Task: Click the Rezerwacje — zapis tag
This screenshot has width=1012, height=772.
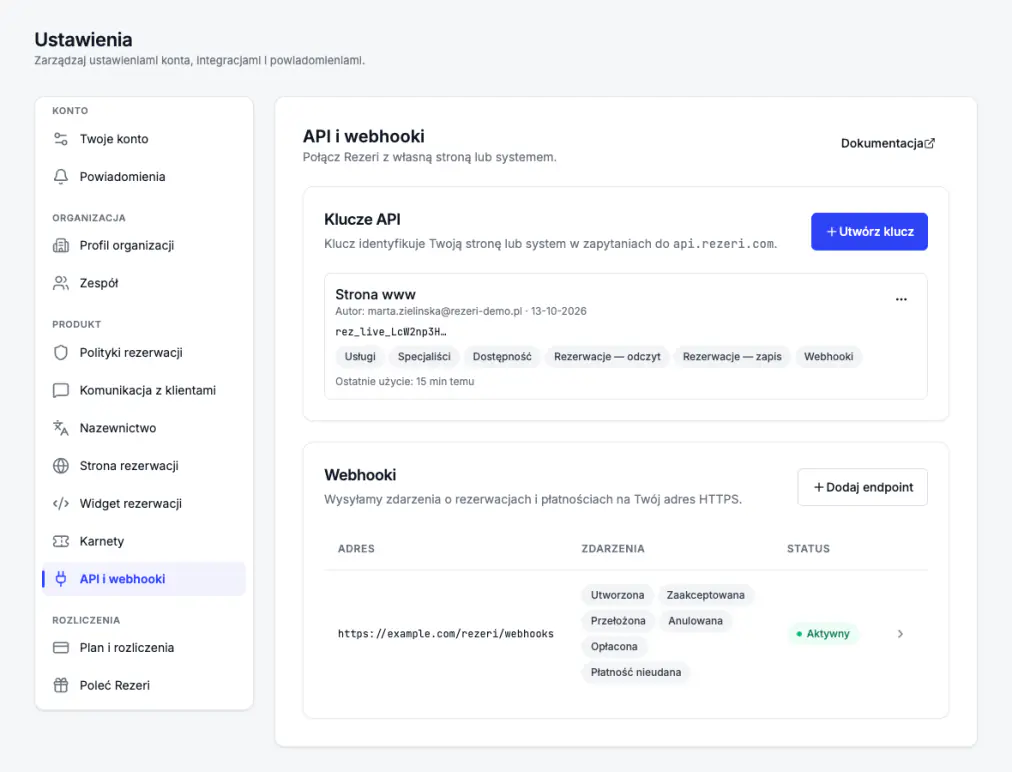Action: 732,356
